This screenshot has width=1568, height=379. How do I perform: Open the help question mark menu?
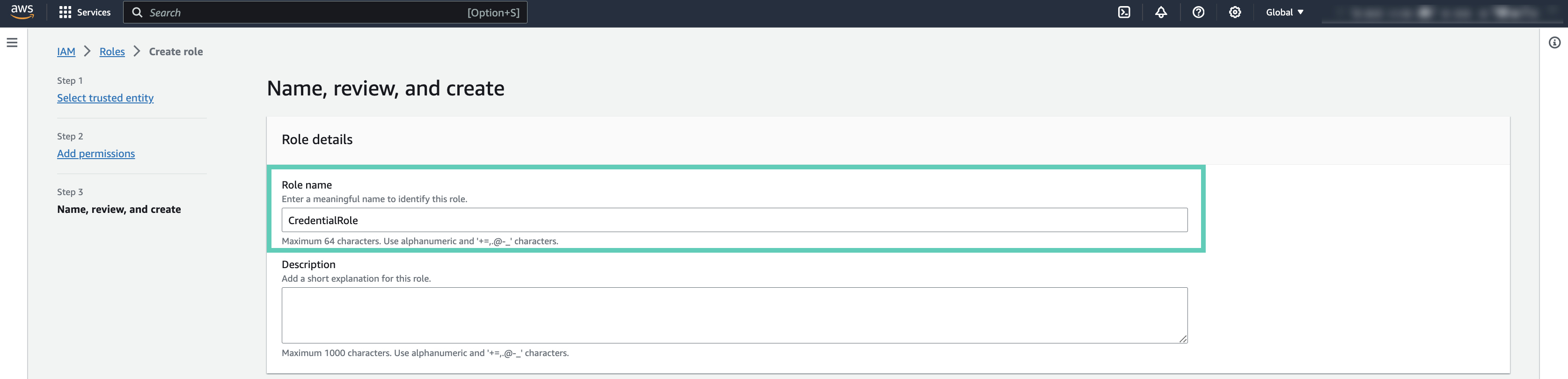click(x=1198, y=12)
